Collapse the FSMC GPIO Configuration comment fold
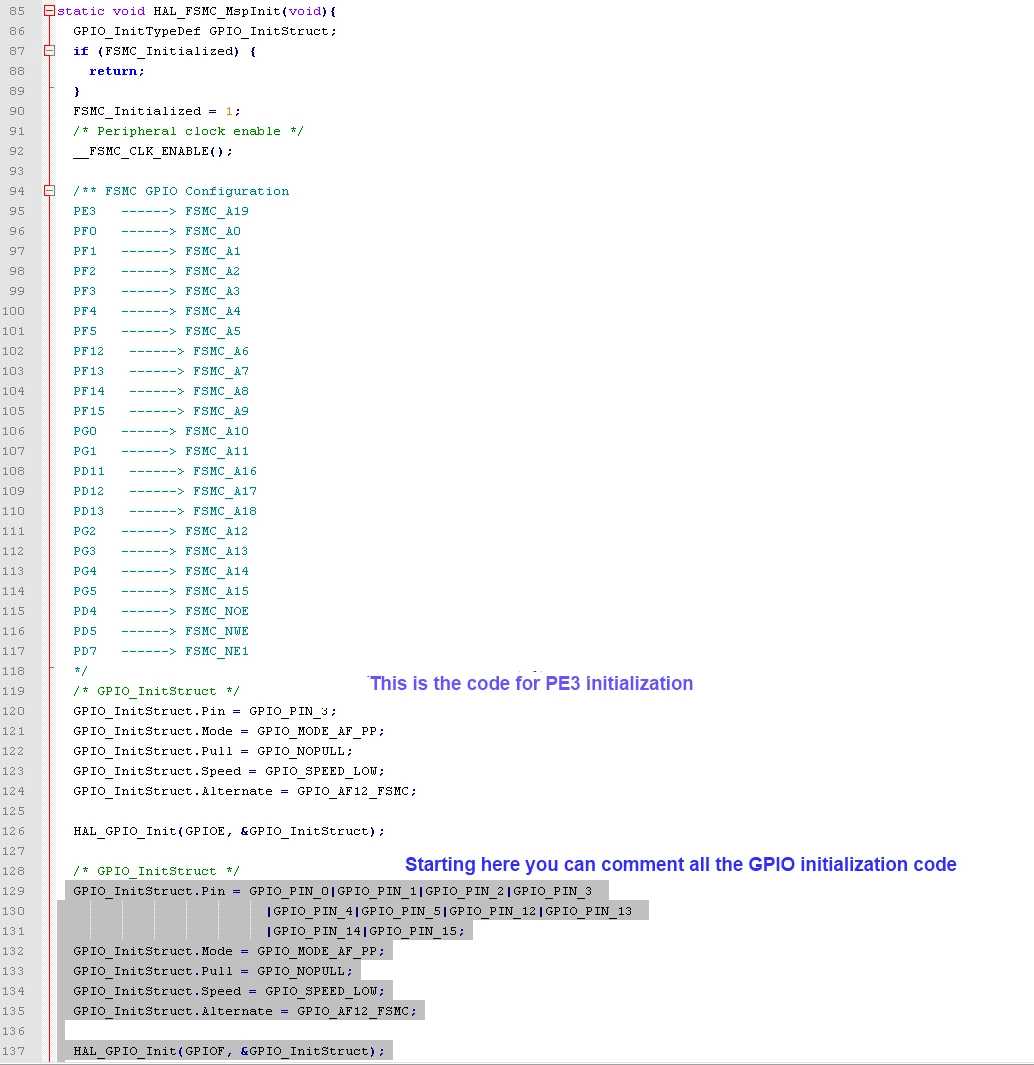The height and width of the screenshot is (1065, 1034). (x=49, y=191)
